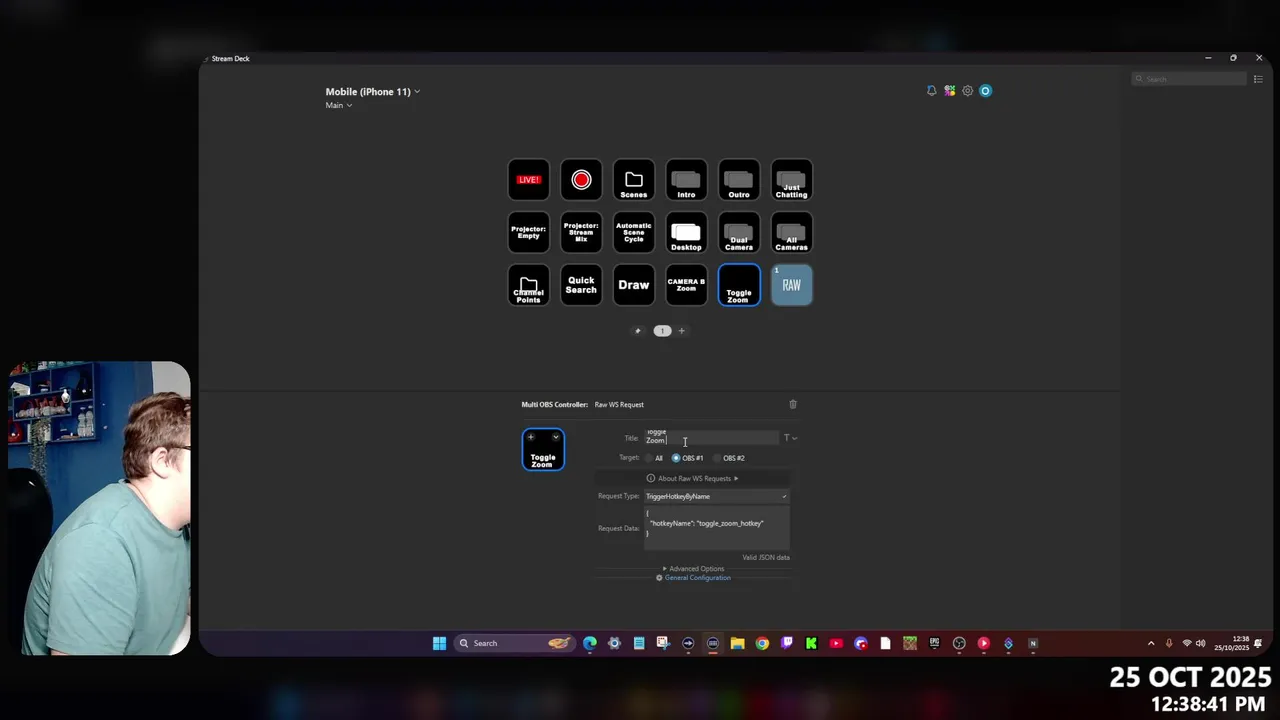
Task: Select the Projector: Empty key
Action: click(529, 233)
